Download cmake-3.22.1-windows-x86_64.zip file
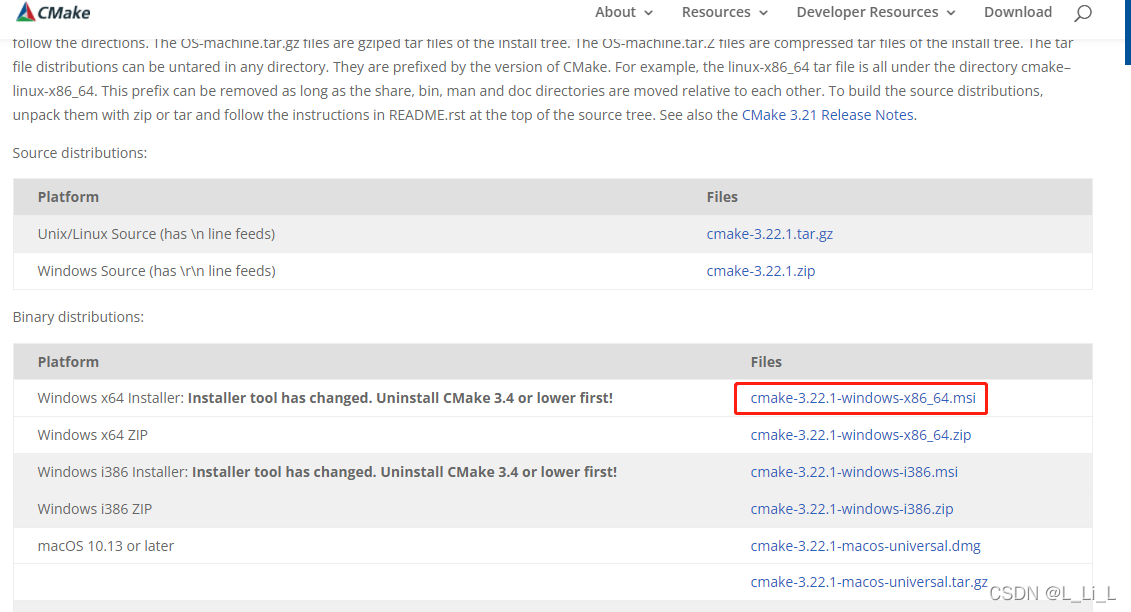This screenshot has width=1131, height=612. pos(860,435)
